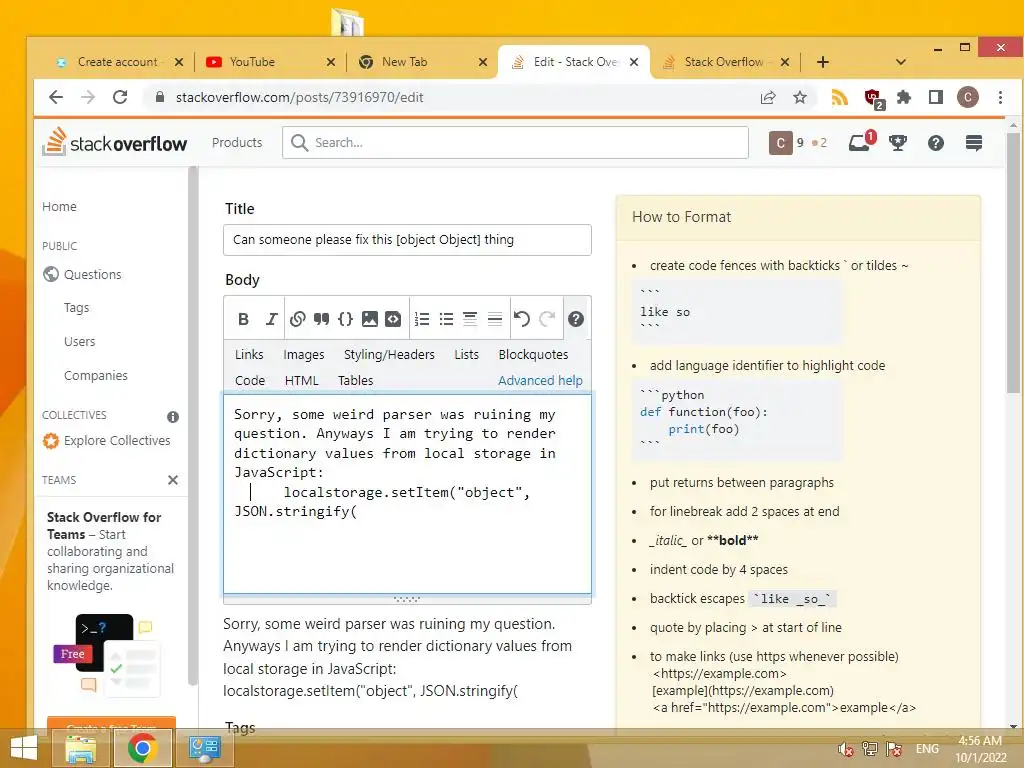
Task: Open Chrome three-dot menu
Action: (1000, 97)
